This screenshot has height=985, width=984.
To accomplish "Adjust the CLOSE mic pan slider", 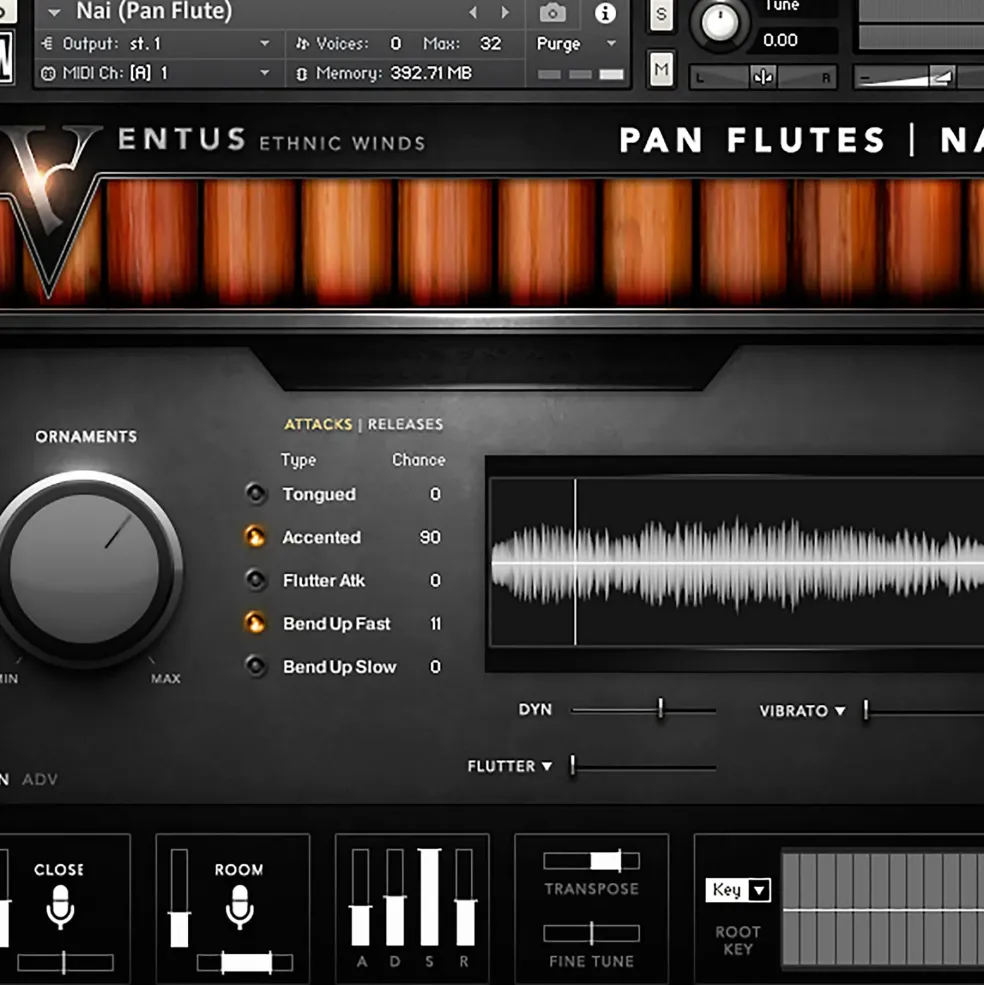I will [x=65, y=962].
